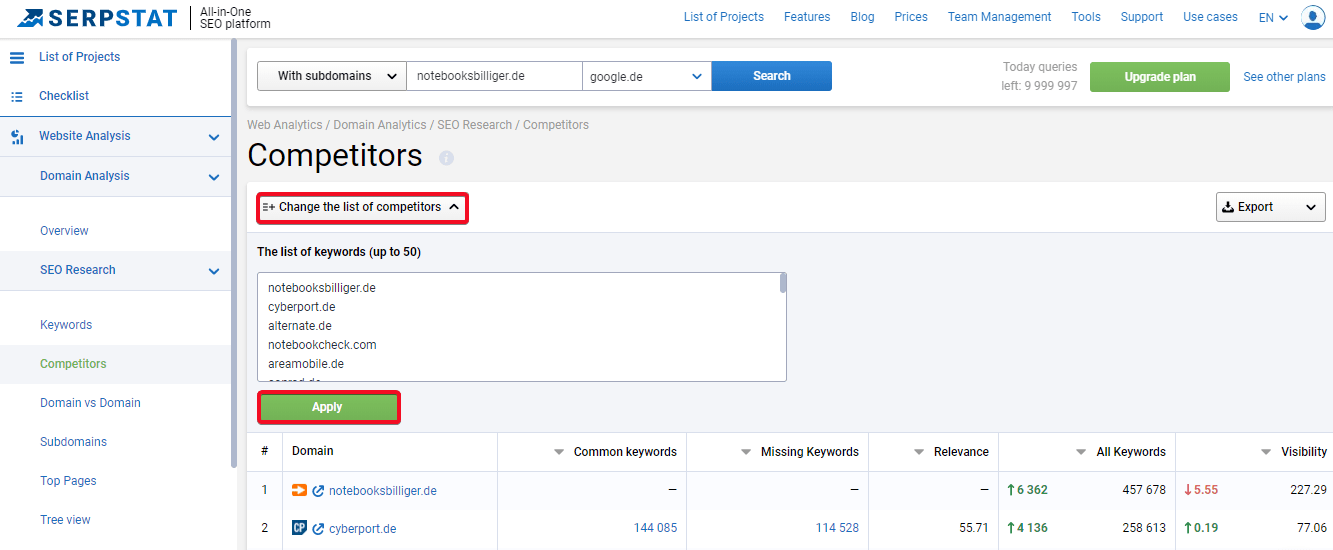Select Tree view in the sidebar

65,520
